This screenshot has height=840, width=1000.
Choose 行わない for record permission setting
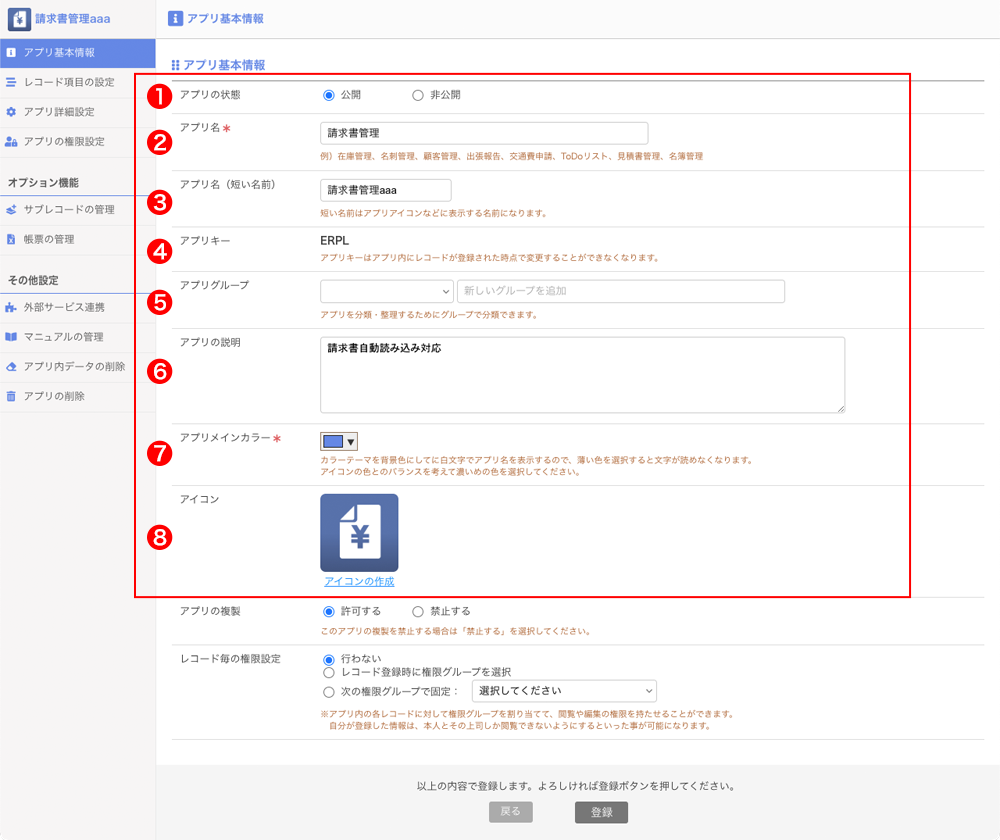point(328,659)
